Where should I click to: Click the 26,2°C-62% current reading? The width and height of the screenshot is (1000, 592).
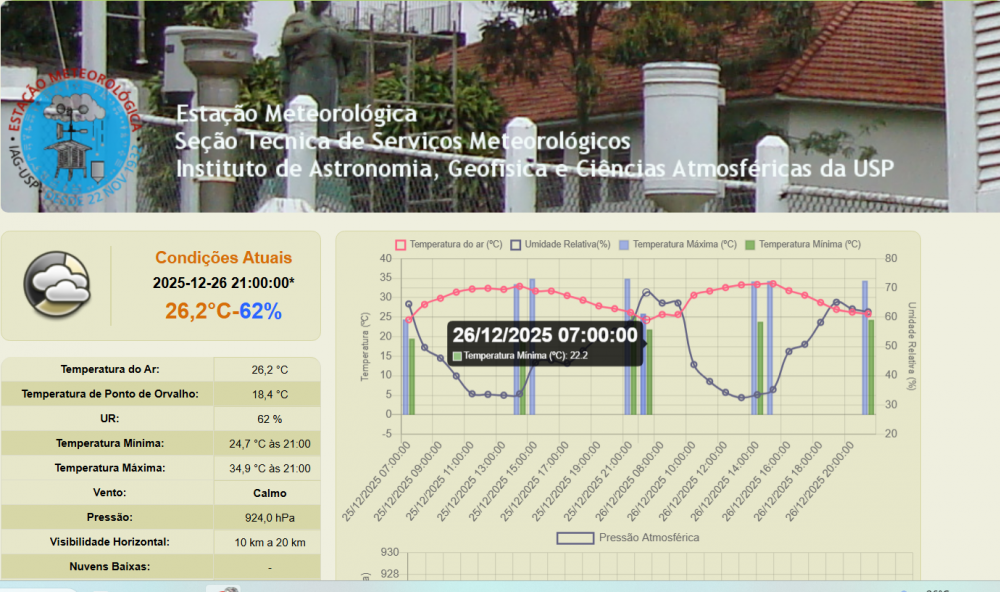point(223,311)
